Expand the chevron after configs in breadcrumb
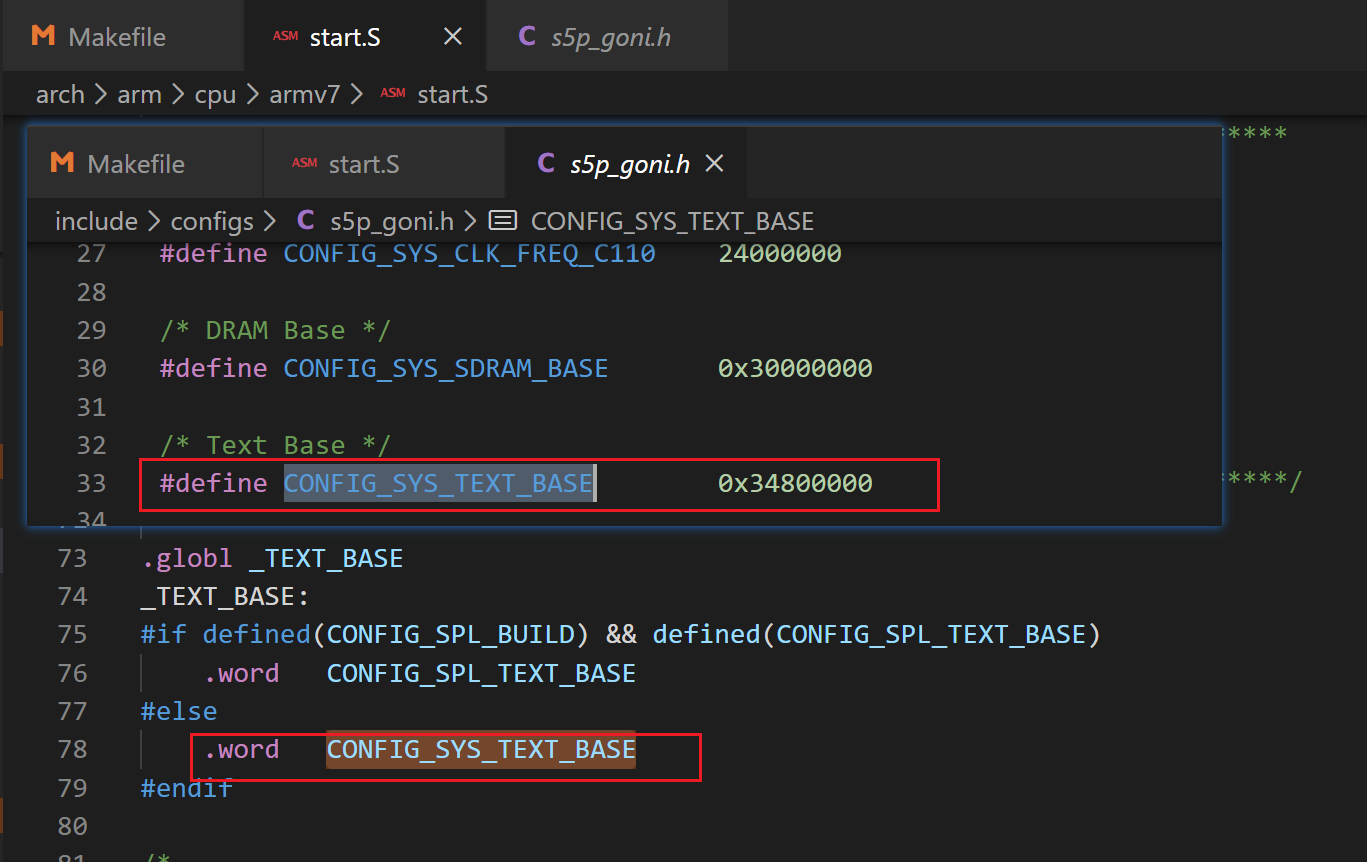 (270, 221)
